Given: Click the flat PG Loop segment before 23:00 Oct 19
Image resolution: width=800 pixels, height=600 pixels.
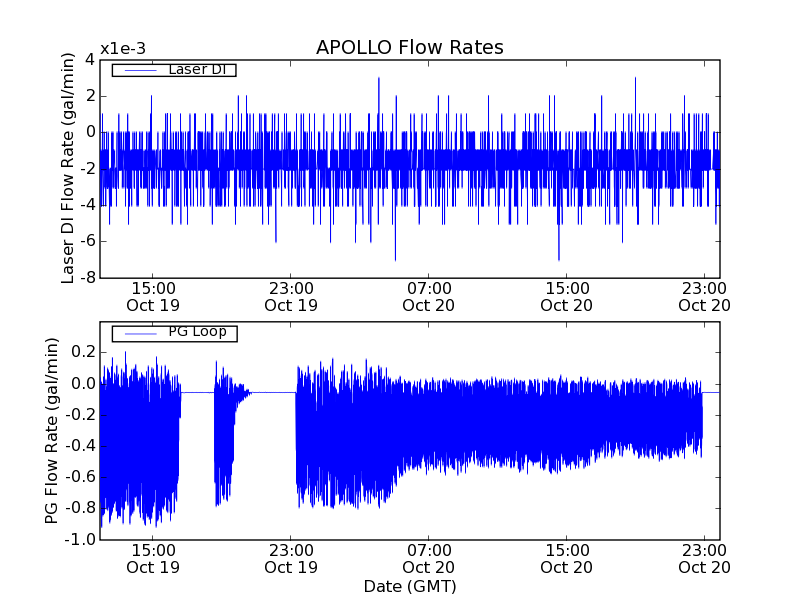Looking at the screenshot, I should tap(272, 392).
